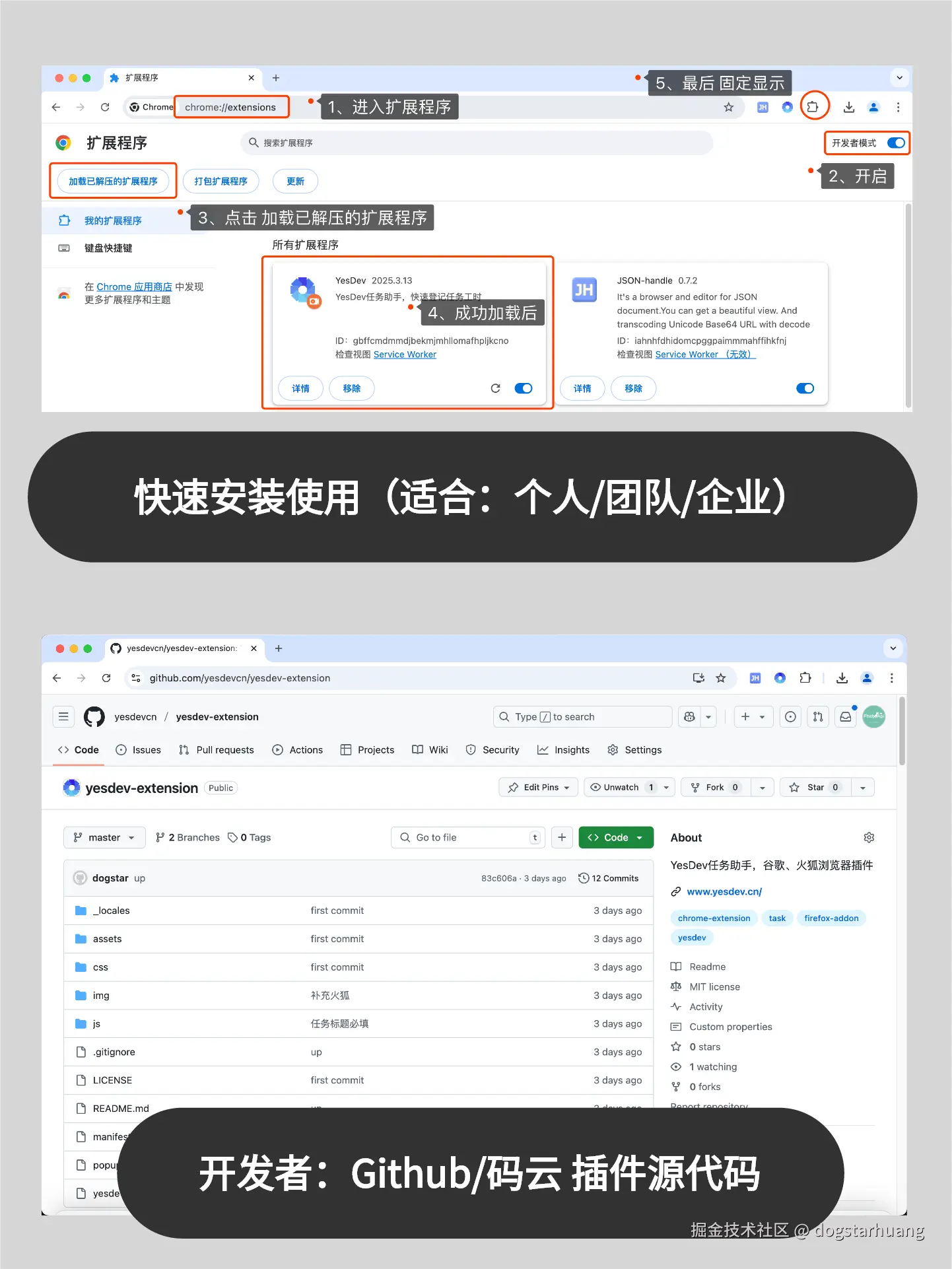Open the www.yesdev.cn link
The height and width of the screenshot is (1269, 952).
coord(724,891)
